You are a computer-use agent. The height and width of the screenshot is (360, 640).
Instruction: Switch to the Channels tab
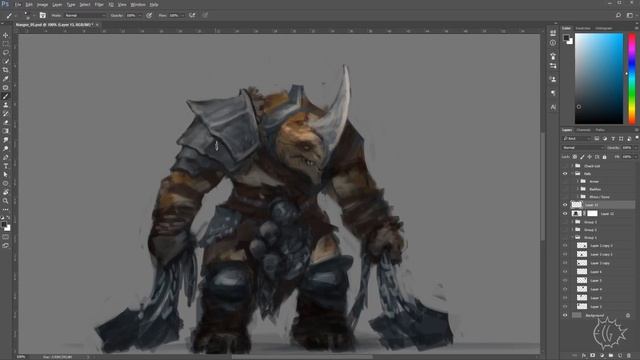tap(583, 130)
